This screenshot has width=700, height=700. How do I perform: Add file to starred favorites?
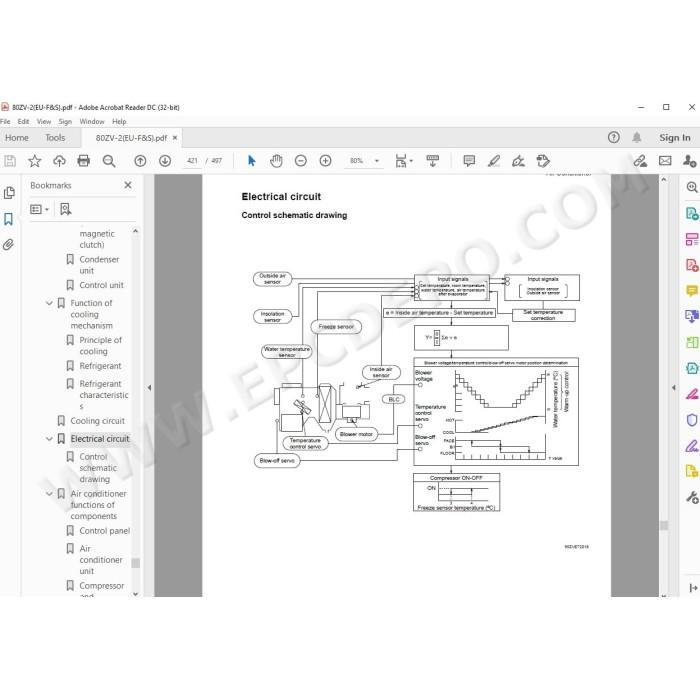pyautogui.click(x=34, y=161)
